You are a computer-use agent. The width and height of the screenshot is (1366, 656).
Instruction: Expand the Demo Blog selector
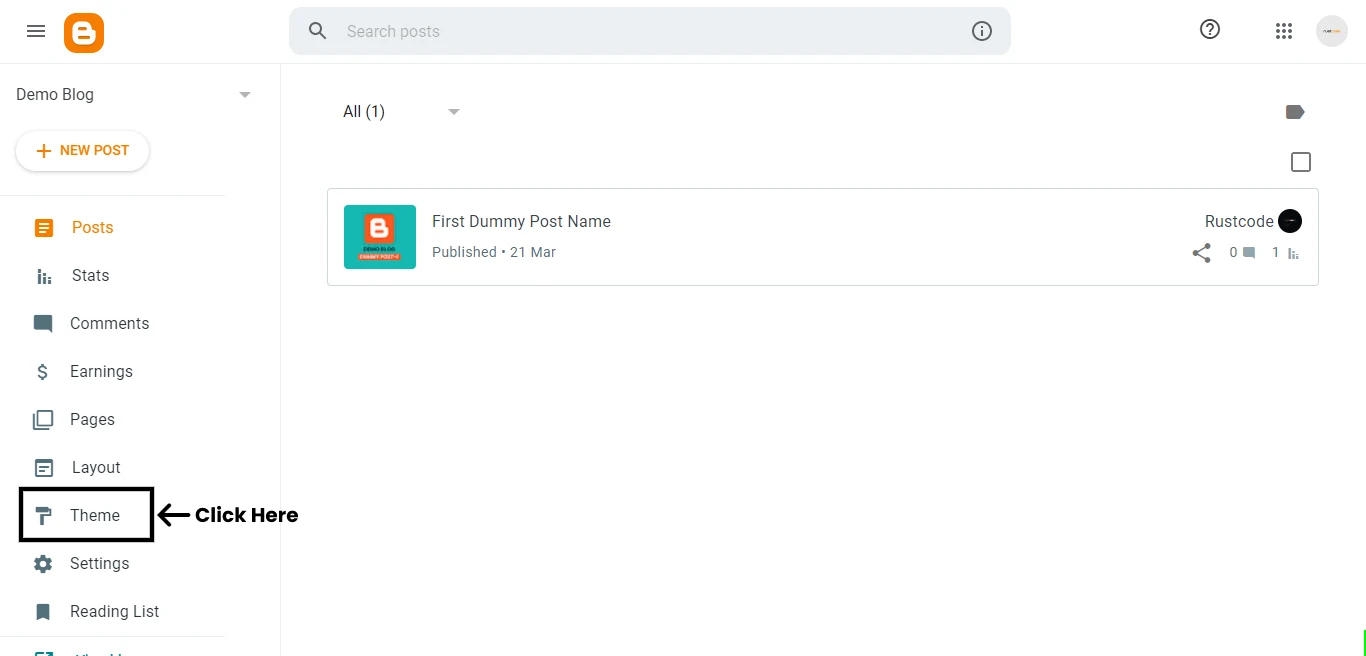point(245,94)
